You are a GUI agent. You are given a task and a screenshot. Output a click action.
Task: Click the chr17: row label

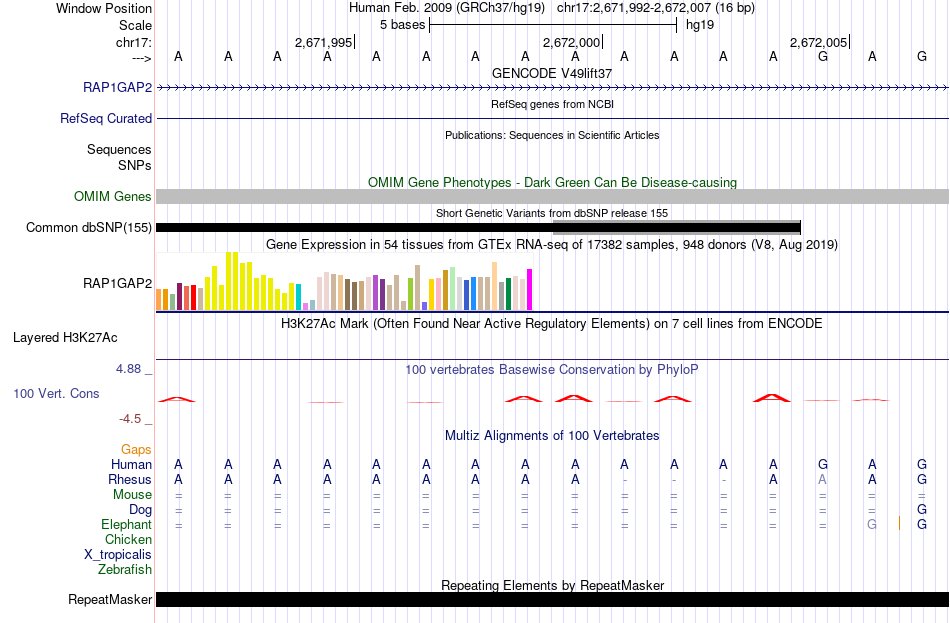[134, 42]
